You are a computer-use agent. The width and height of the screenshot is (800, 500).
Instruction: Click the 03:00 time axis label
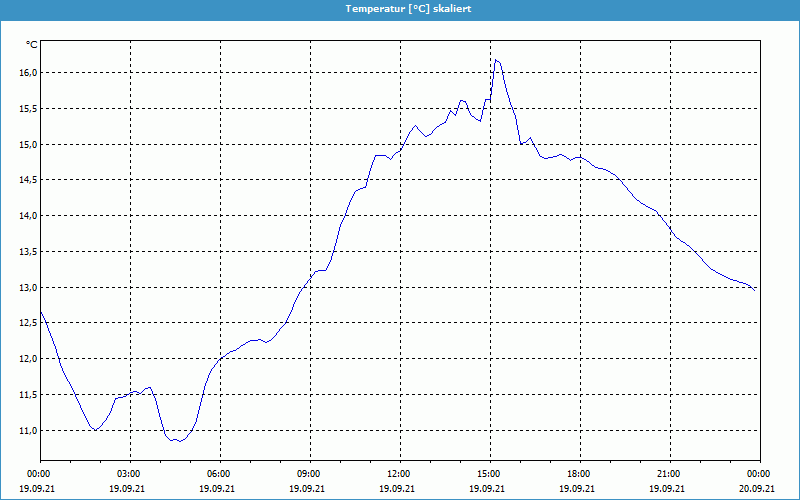(x=129, y=474)
